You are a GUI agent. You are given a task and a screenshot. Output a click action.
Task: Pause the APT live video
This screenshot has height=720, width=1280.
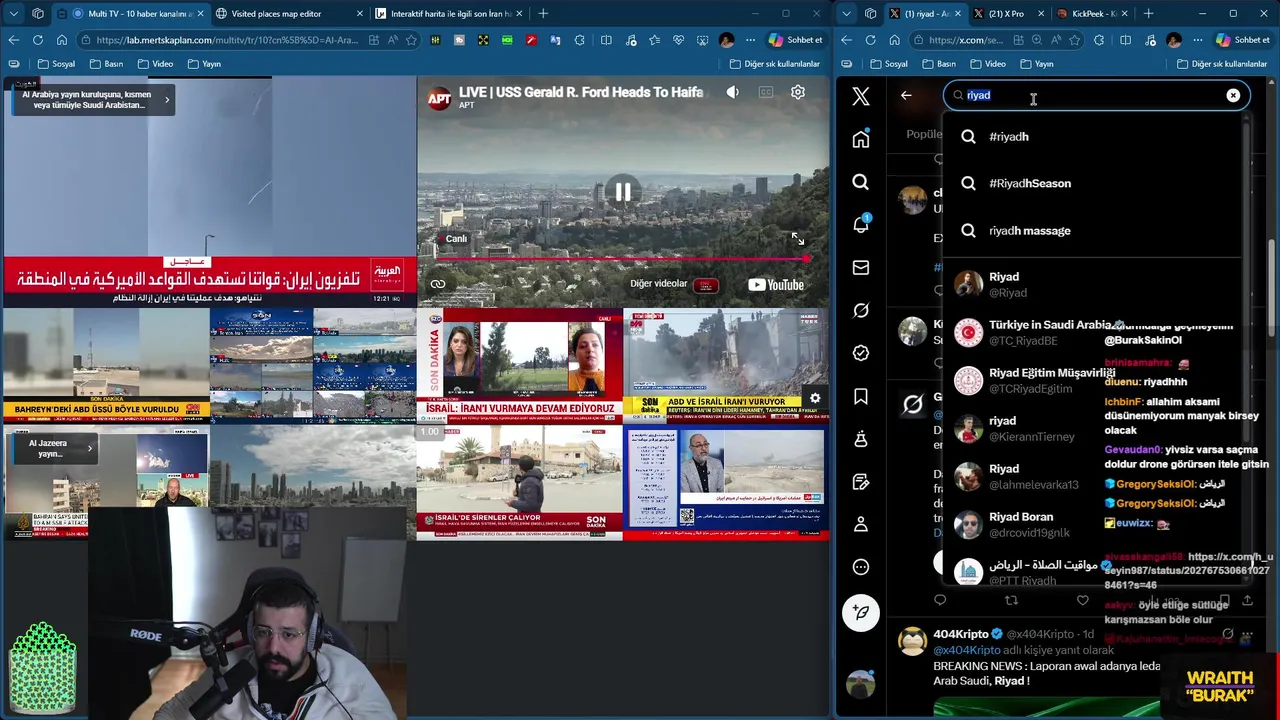tap(622, 192)
